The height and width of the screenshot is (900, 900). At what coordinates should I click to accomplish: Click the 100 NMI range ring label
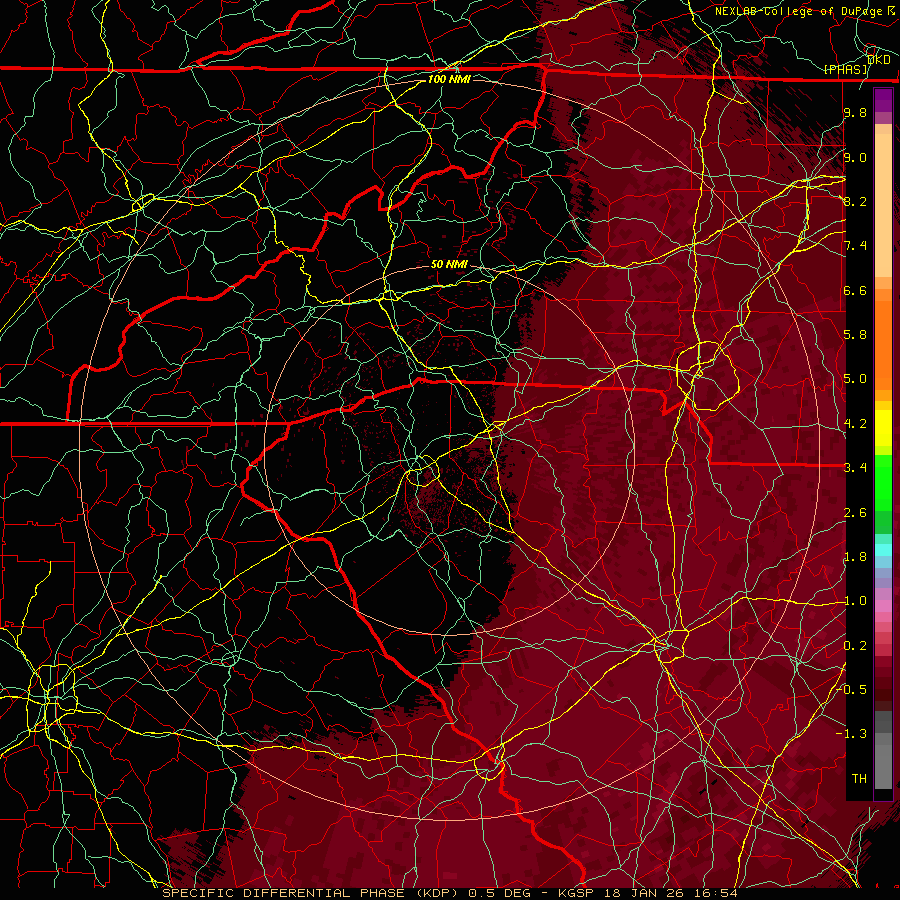click(x=449, y=79)
